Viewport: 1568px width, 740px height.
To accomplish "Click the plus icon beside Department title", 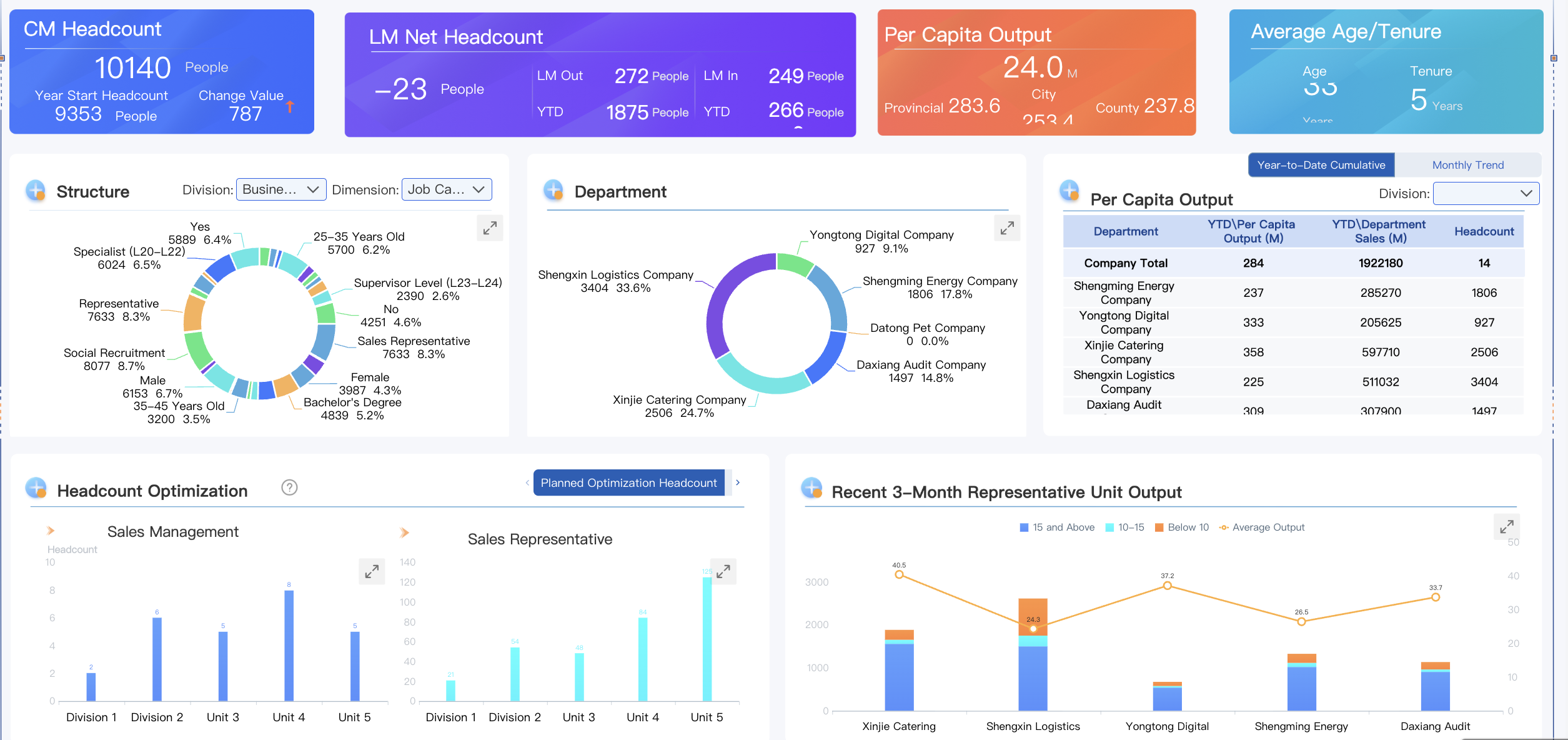I will [x=553, y=190].
